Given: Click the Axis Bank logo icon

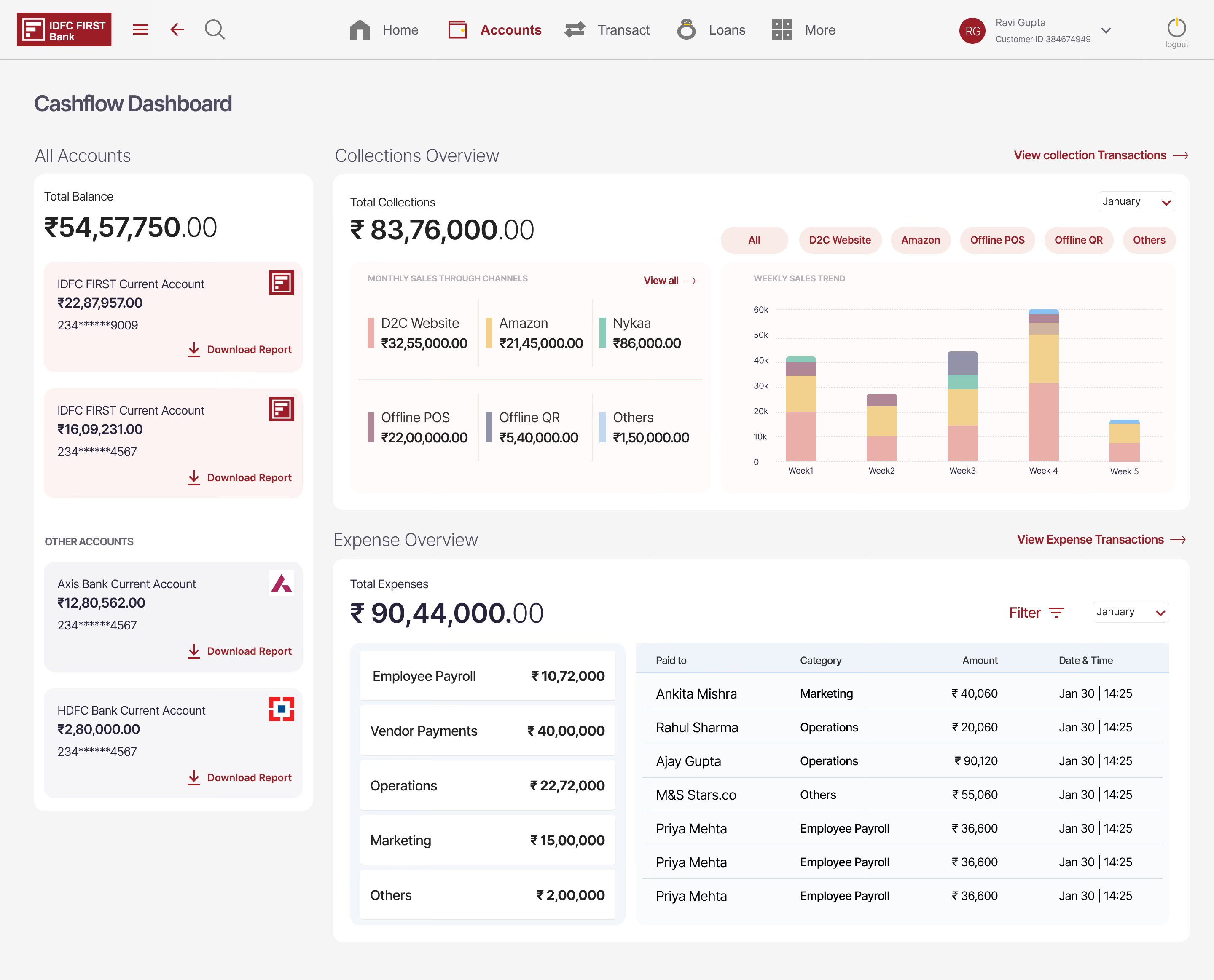Looking at the screenshot, I should (x=281, y=583).
